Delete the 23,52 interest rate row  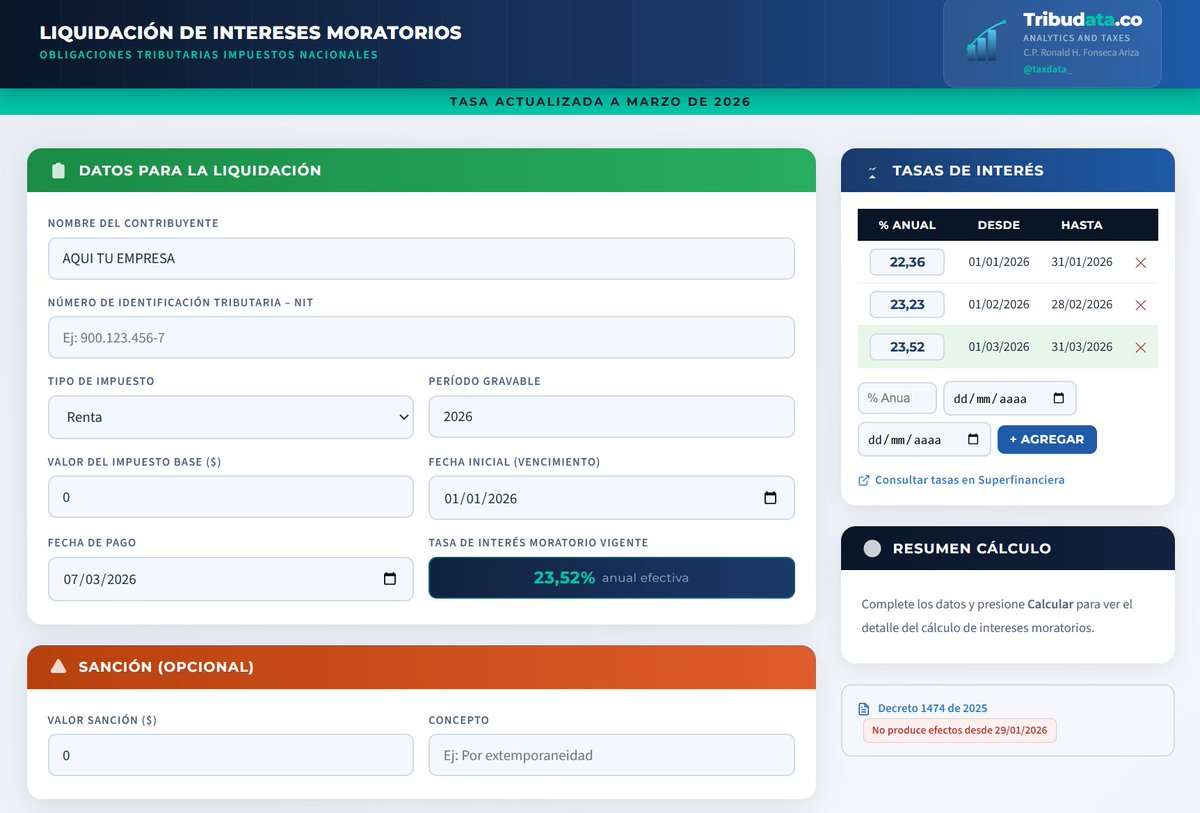click(1141, 348)
